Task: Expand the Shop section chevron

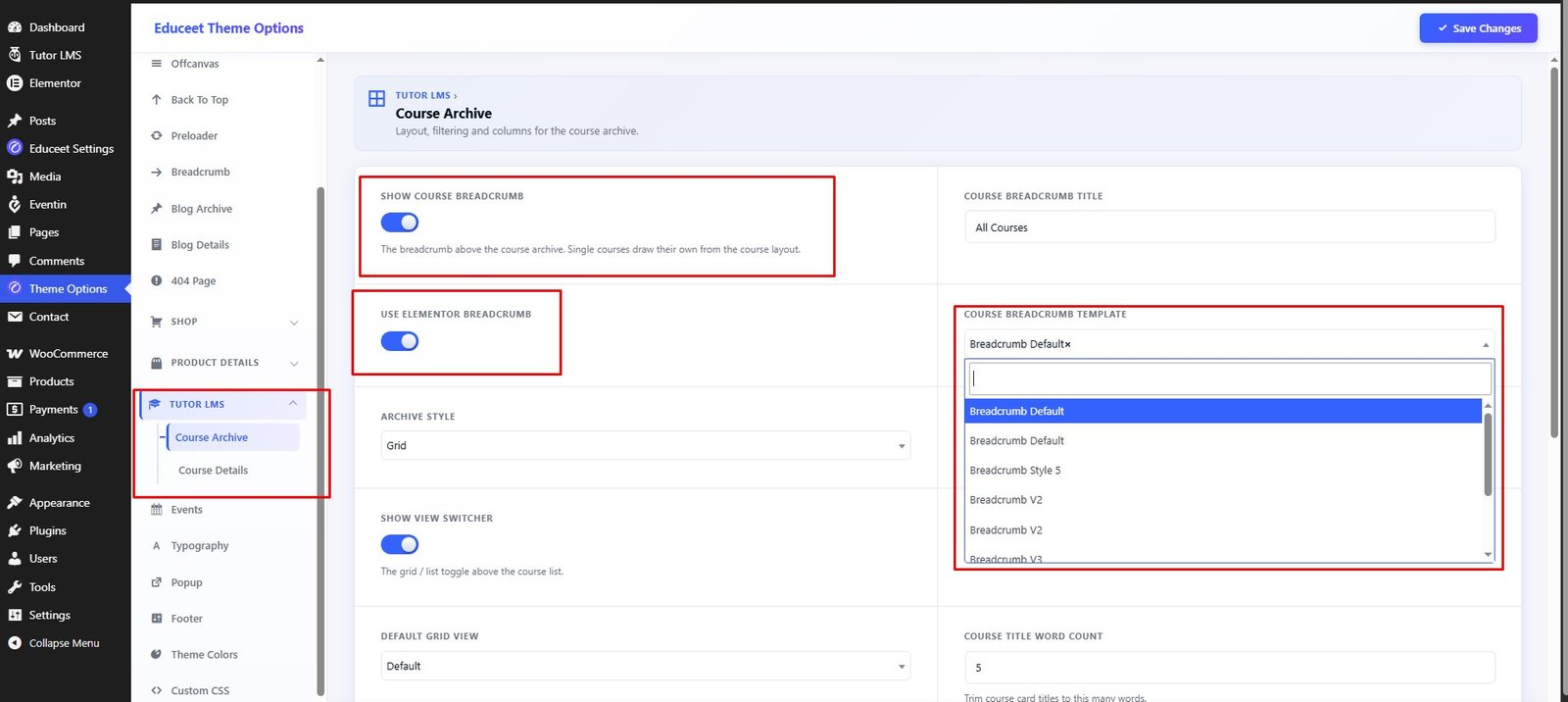Action: click(x=294, y=323)
